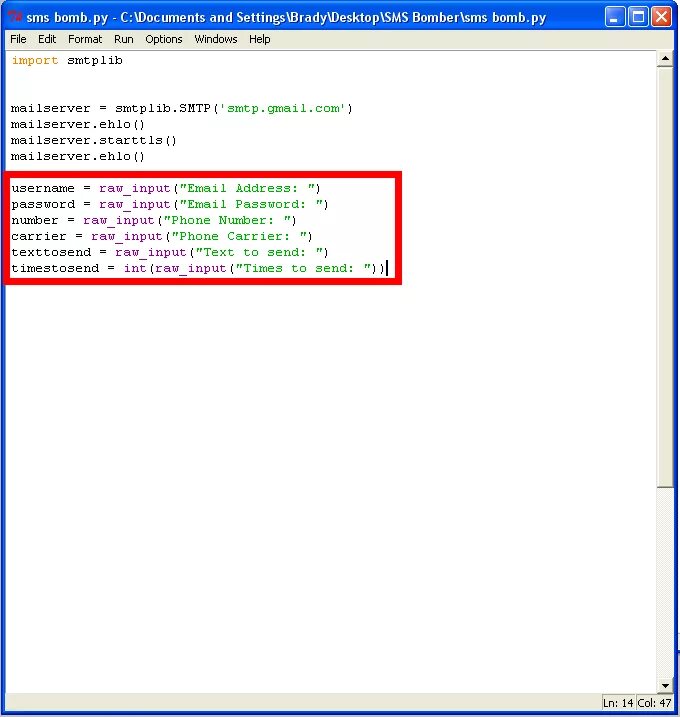Image resolution: width=680 pixels, height=717 pixels.
Task: Open the Run menu
Action: pos(123,39)
